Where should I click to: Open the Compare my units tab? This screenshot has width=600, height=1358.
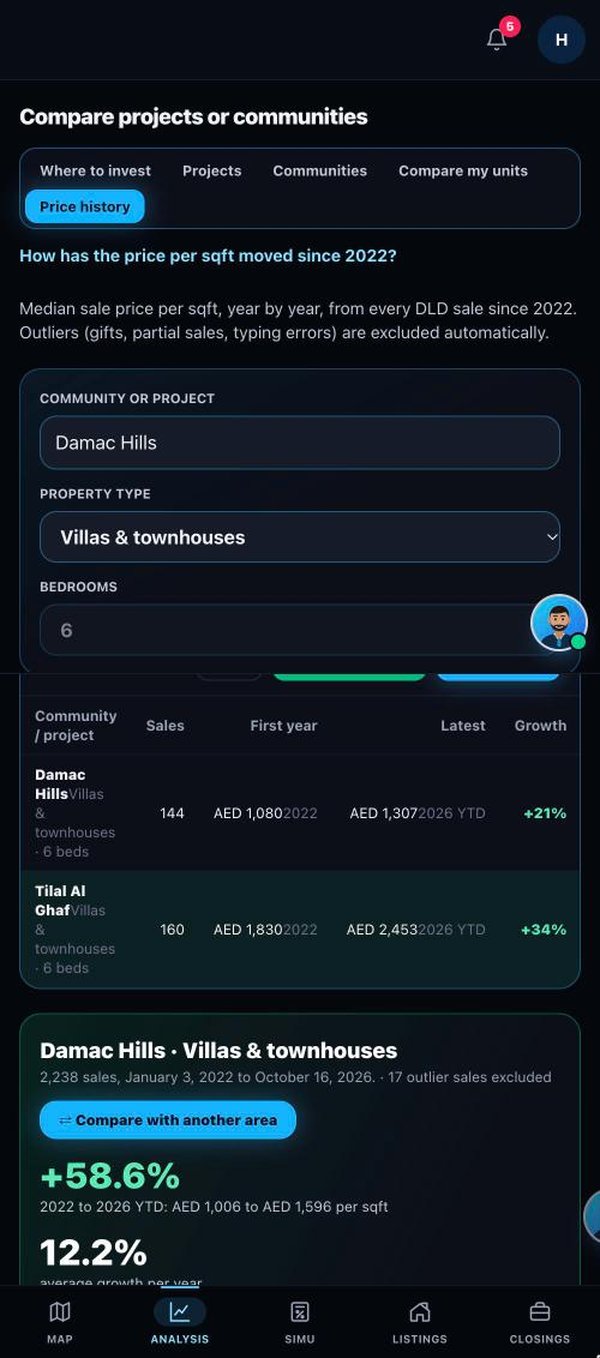pos(463,171)
